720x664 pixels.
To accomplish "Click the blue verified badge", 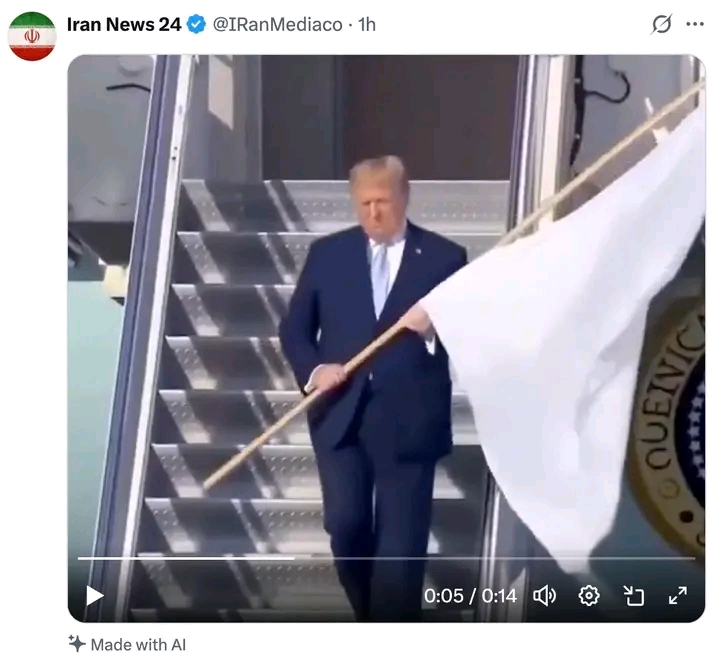I will tap(197, 25).
